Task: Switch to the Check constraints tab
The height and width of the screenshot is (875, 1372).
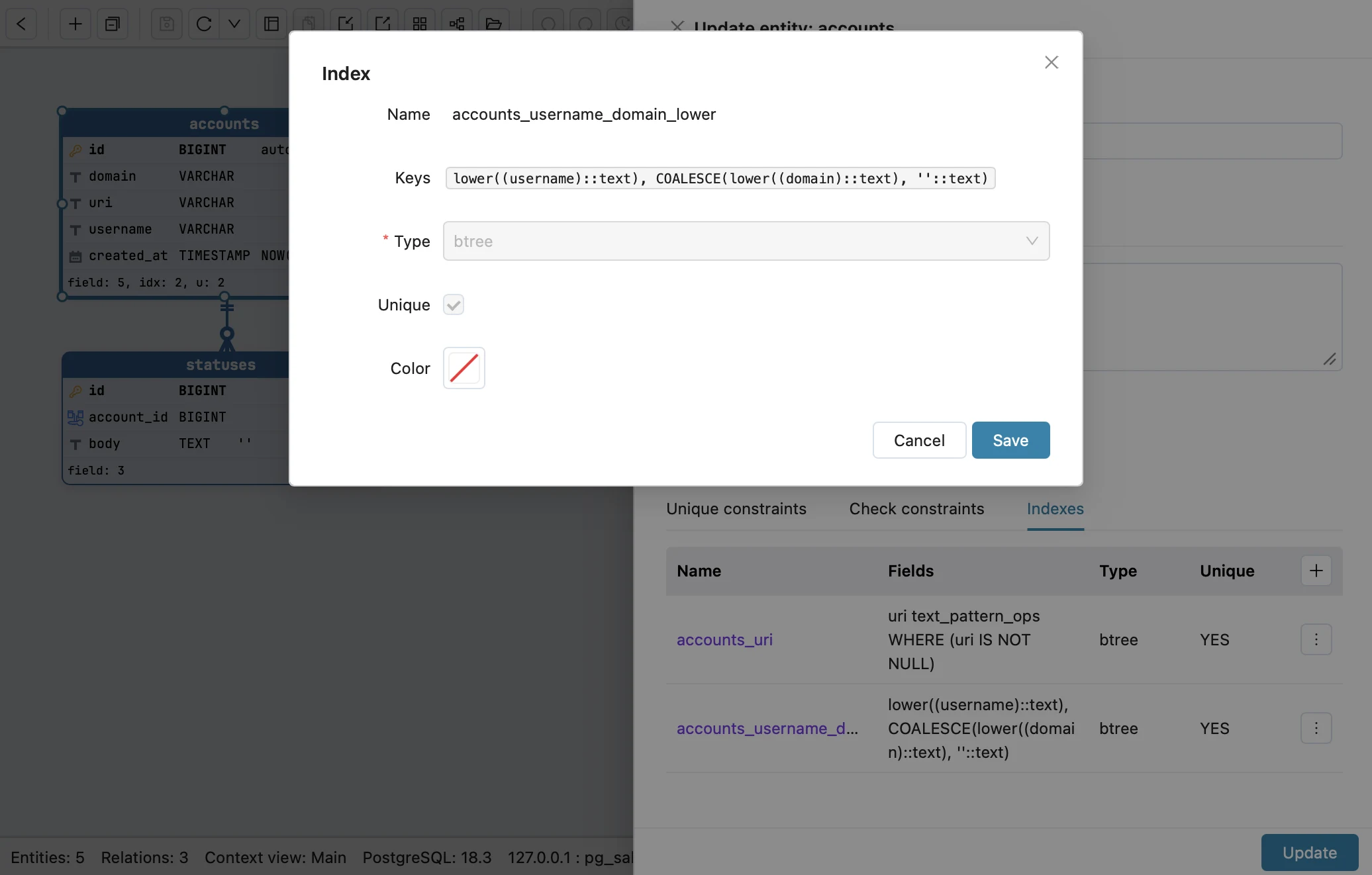Action: click(x=916, y=508)
